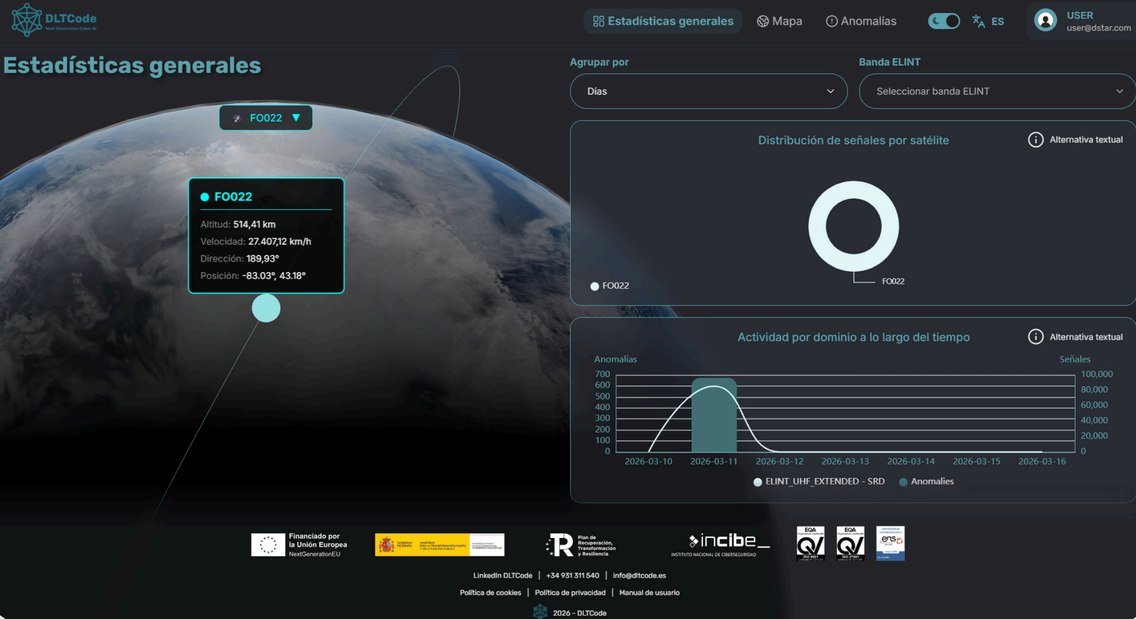Open Estadísticas generales tab

pyautogui.click(x=663, y=21)
